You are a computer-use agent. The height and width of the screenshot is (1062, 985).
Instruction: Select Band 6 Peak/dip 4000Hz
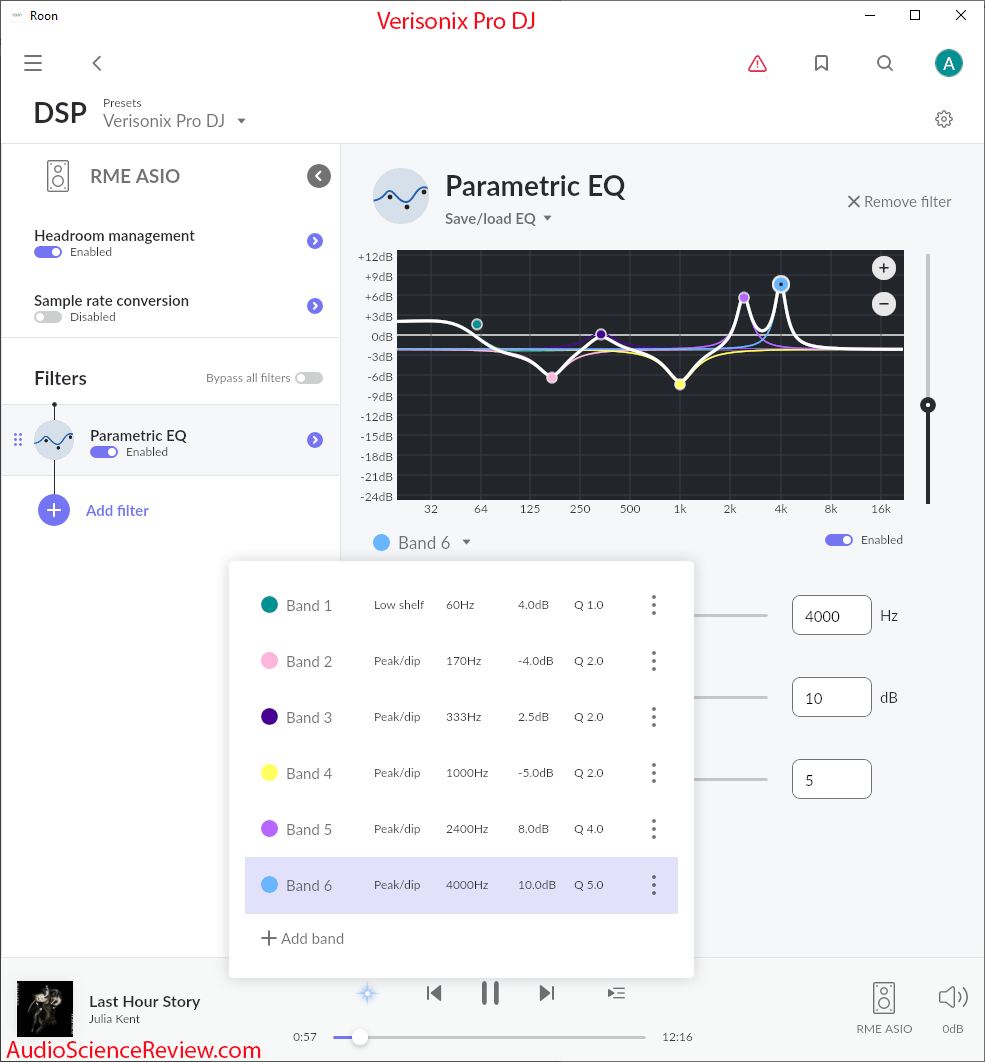click(x=461, y=885)
